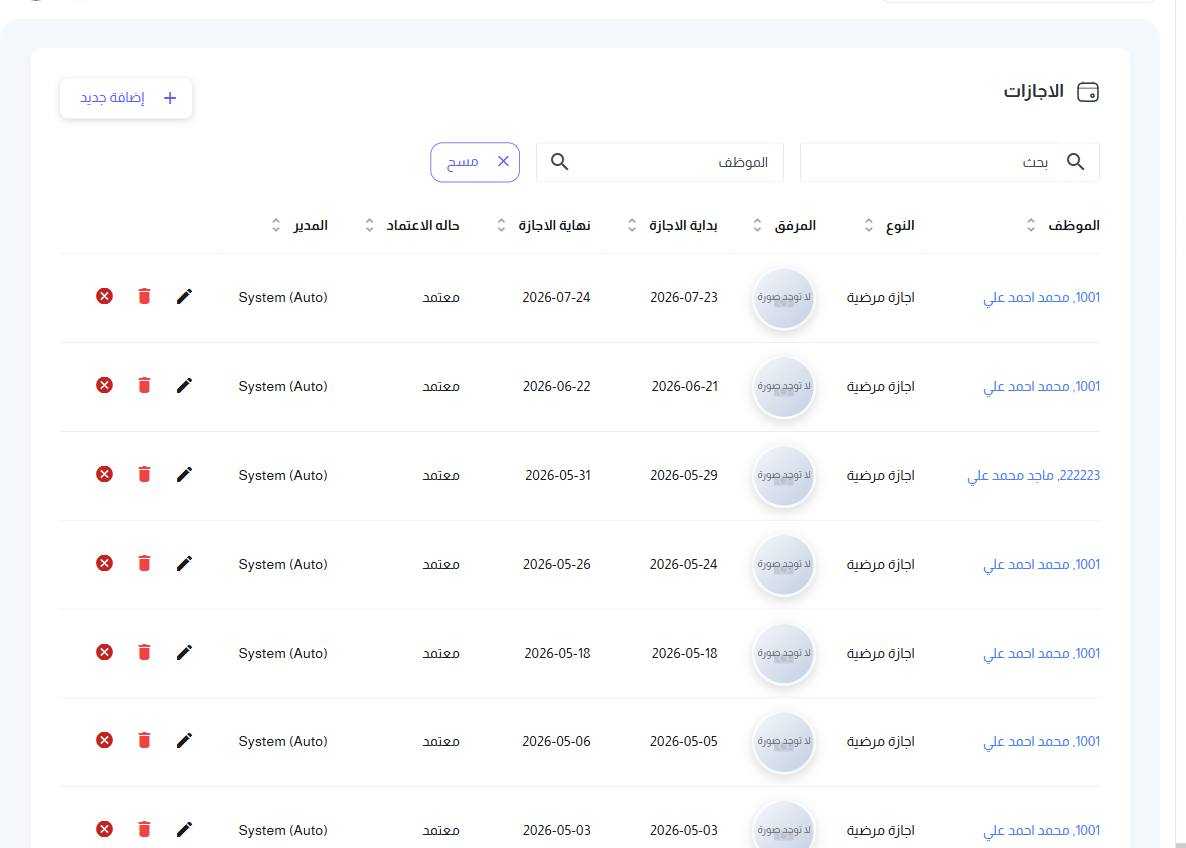The width and height of the screenshot is (1186, 848).
Task: Sort by الموظف column
Action: [1031, 225]
